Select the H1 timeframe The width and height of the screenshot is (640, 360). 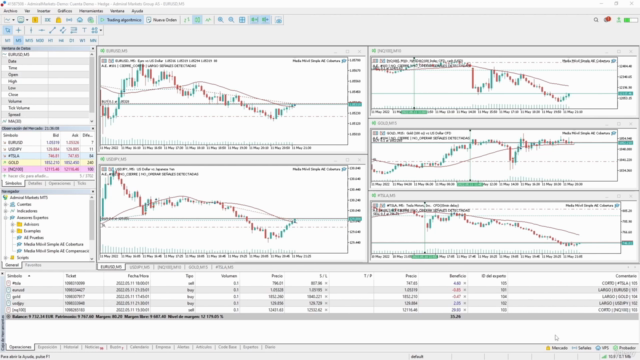pyautogui.click(x=51, y=40)
